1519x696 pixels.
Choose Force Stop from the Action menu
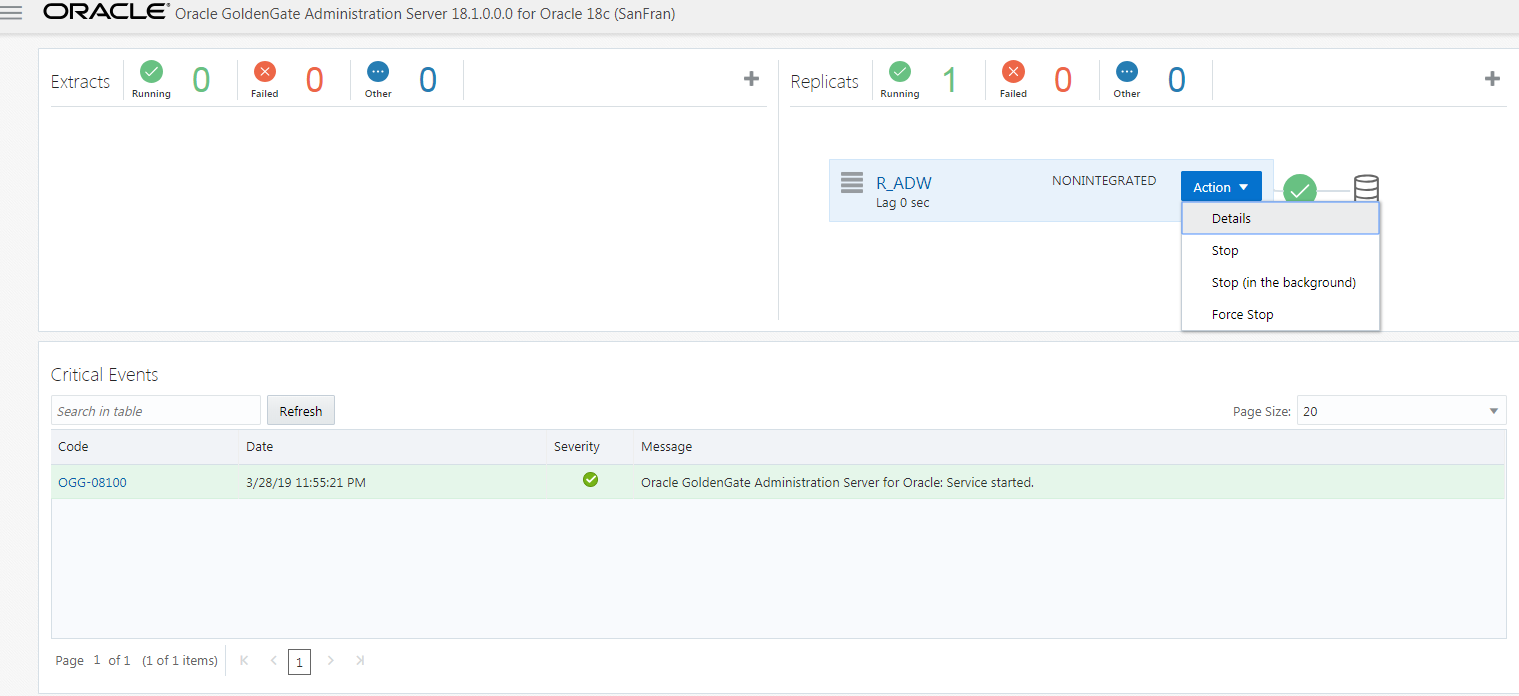(1280, 314)
